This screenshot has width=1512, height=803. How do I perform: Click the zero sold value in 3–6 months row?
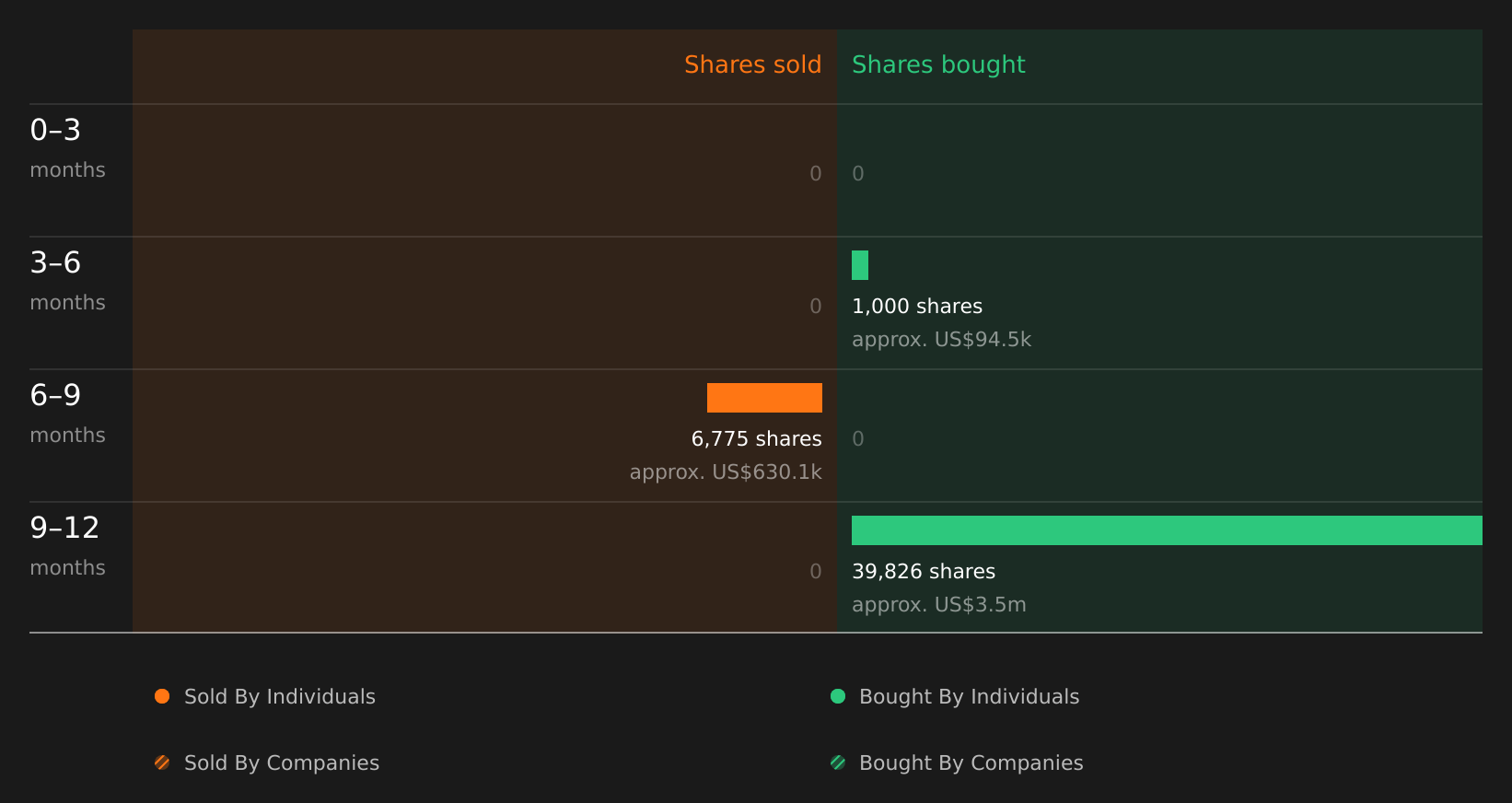[x=816, y=307]
